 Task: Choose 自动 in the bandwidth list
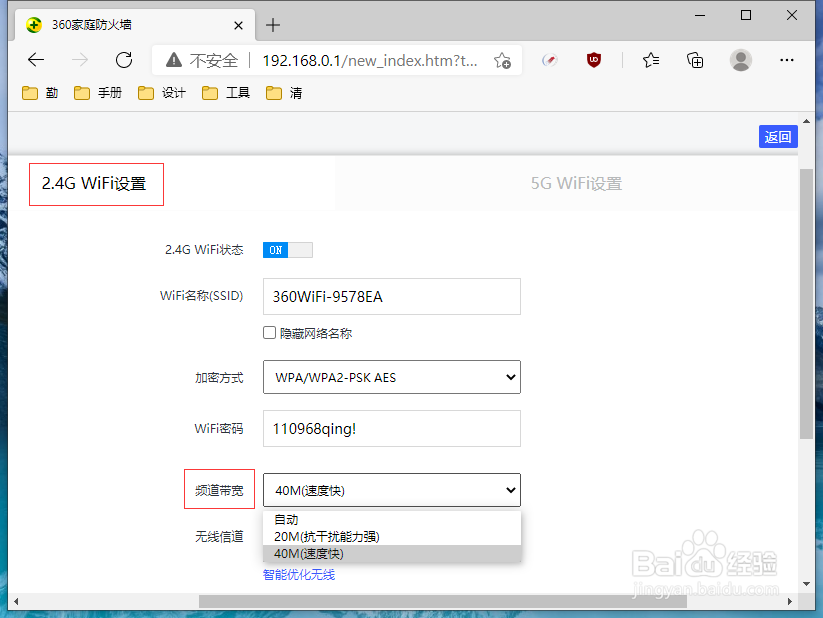tap(392, 519)
